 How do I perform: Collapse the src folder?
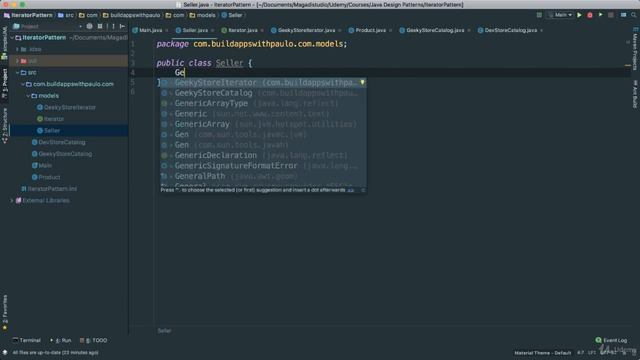click(x=17, y=73)
